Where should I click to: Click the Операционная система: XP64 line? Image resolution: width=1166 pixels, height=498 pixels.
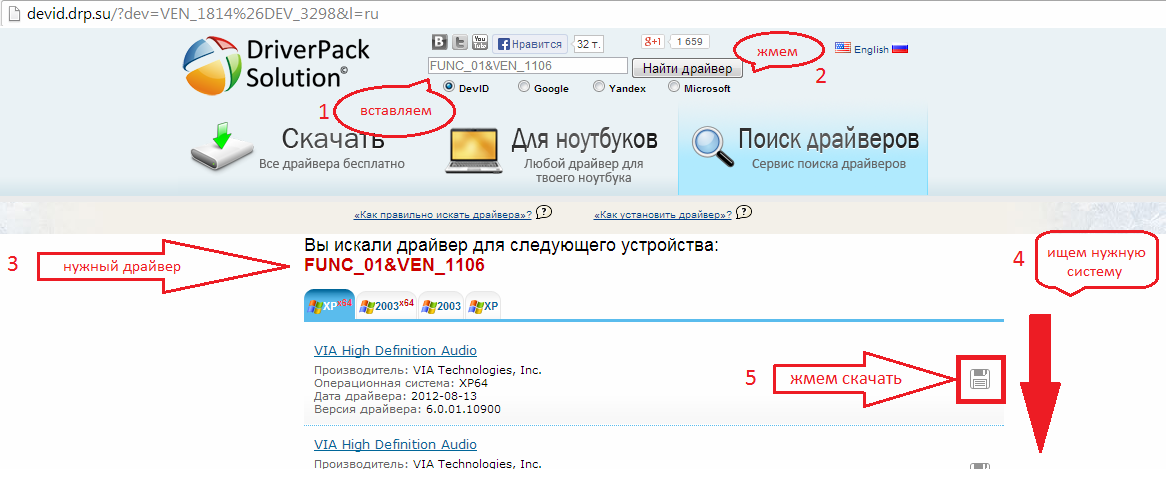(x=401, y=384)
